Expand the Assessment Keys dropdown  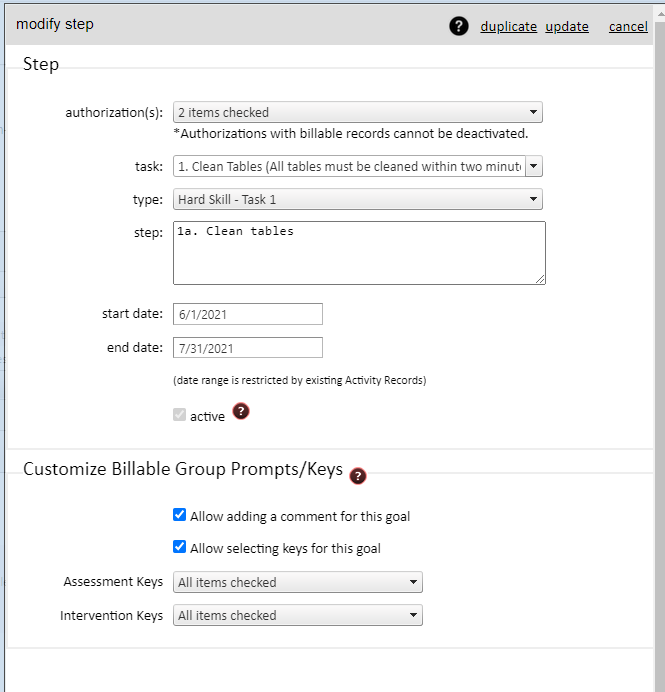coord(298,582)
